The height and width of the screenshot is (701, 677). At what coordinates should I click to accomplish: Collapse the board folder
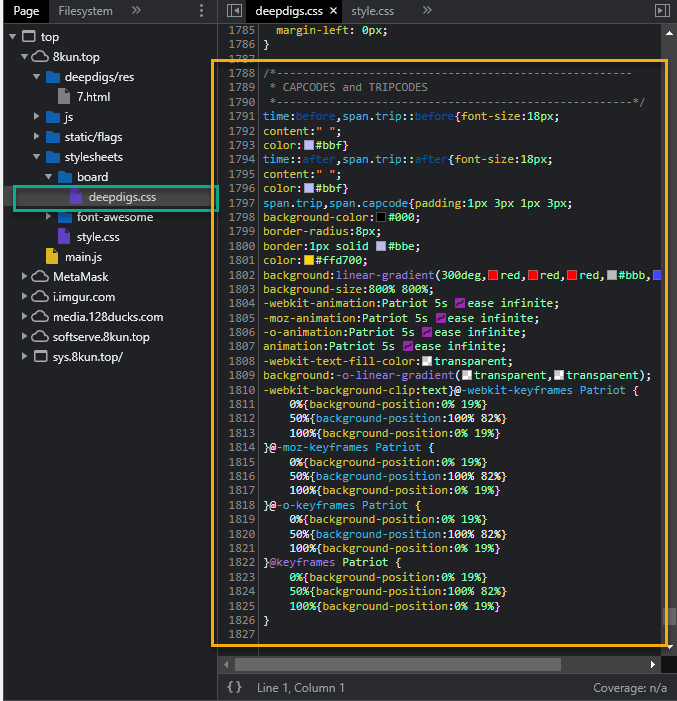click(49, 177)
